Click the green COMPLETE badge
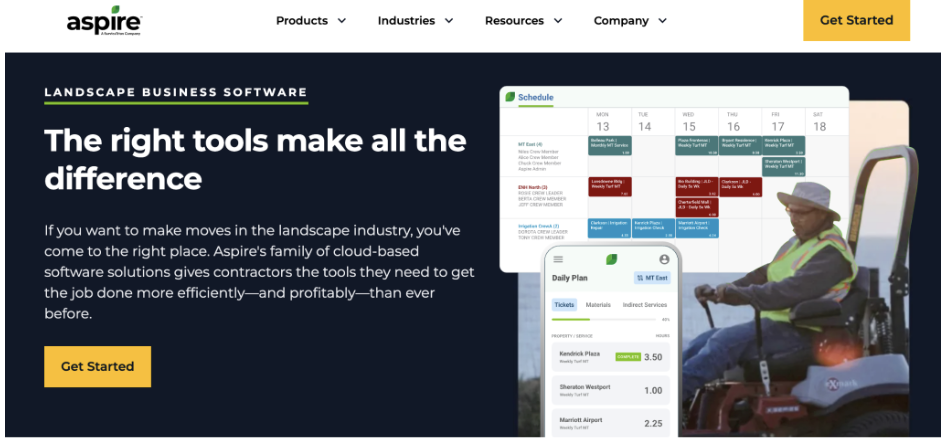This screenshot has width=946, height=442. [x=627, y=357]
